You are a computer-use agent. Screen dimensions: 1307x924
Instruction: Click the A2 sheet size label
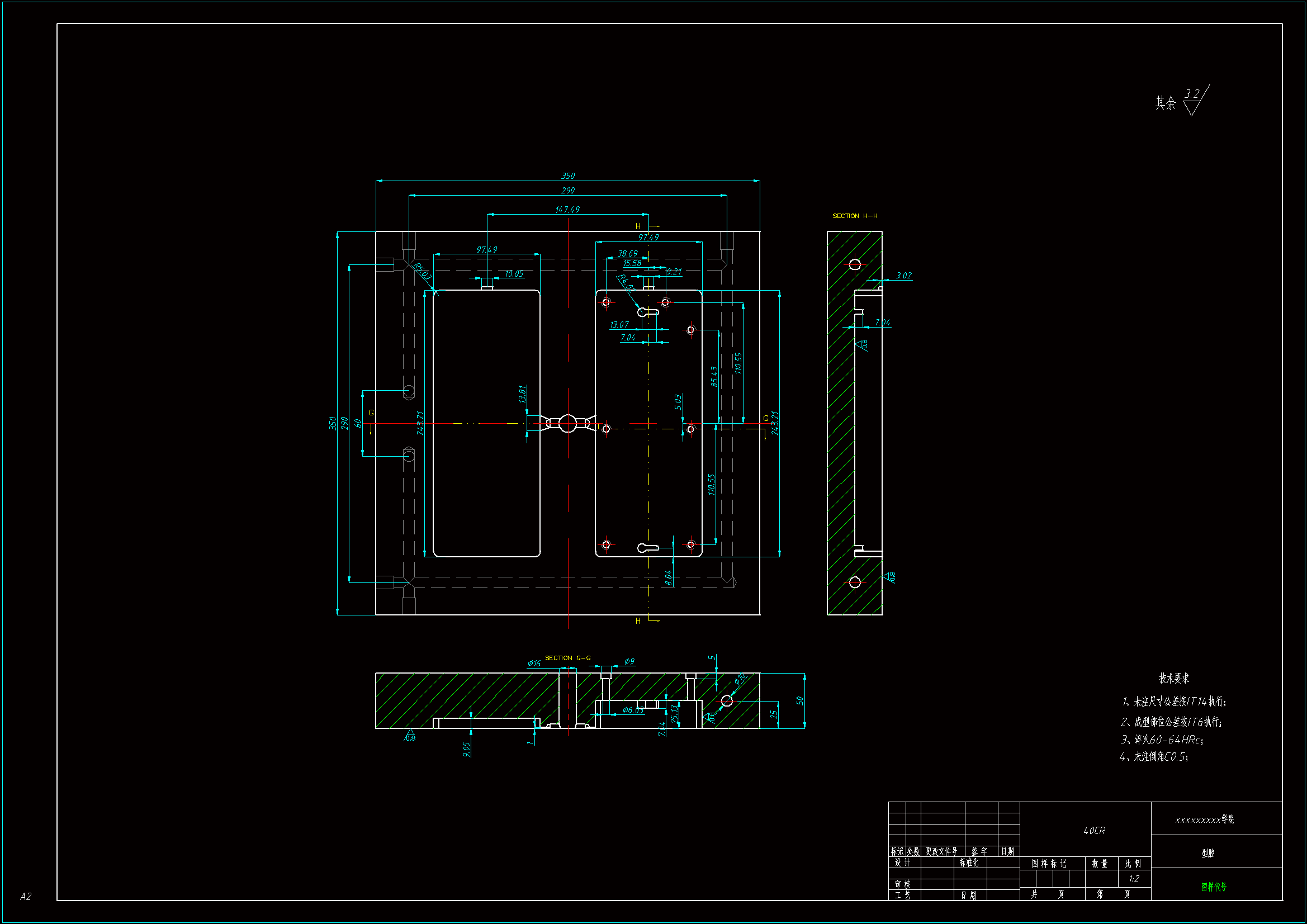tap(26, 896)
